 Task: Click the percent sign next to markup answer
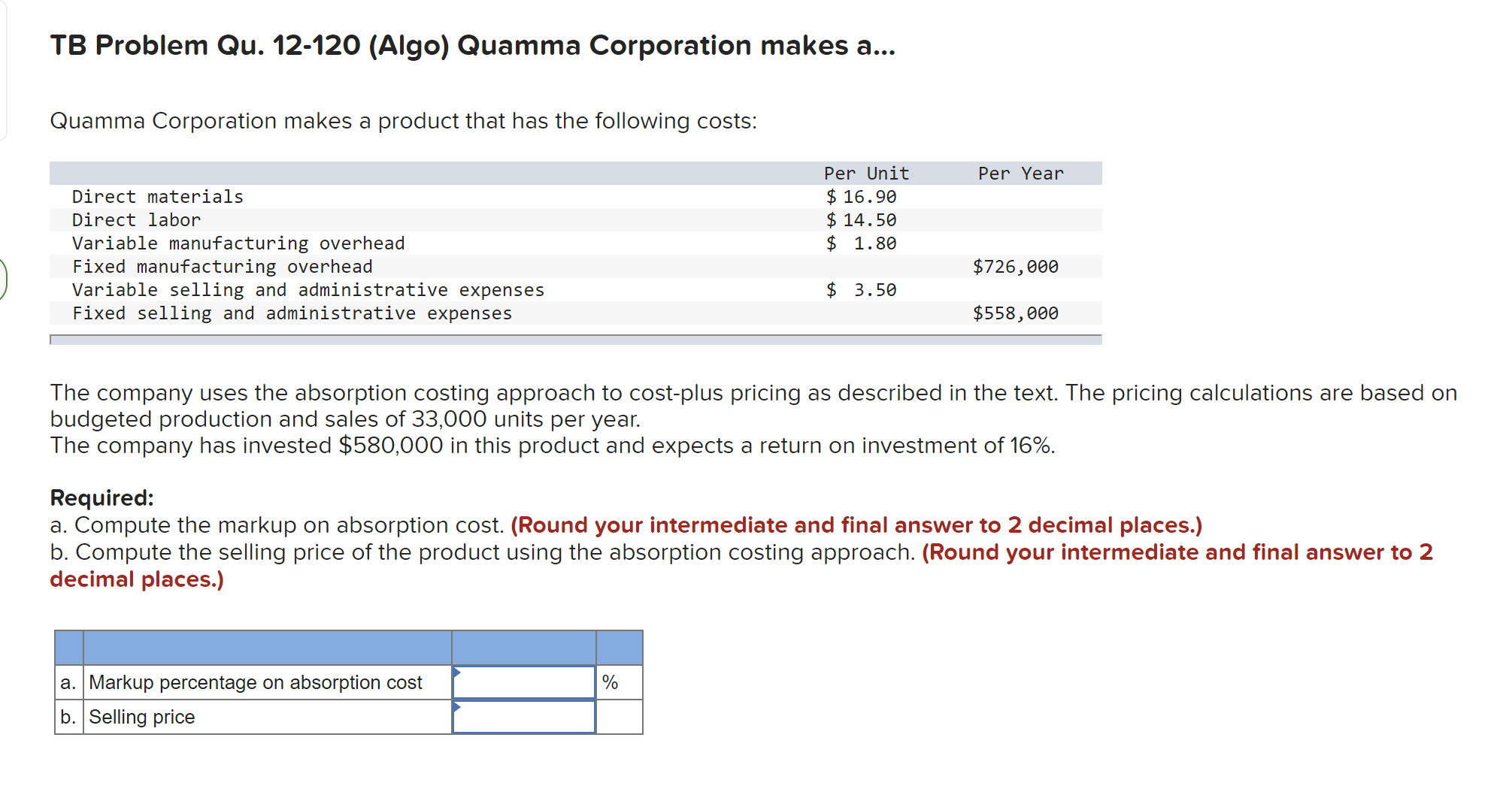pyautogui.click(x=611, y=682)
